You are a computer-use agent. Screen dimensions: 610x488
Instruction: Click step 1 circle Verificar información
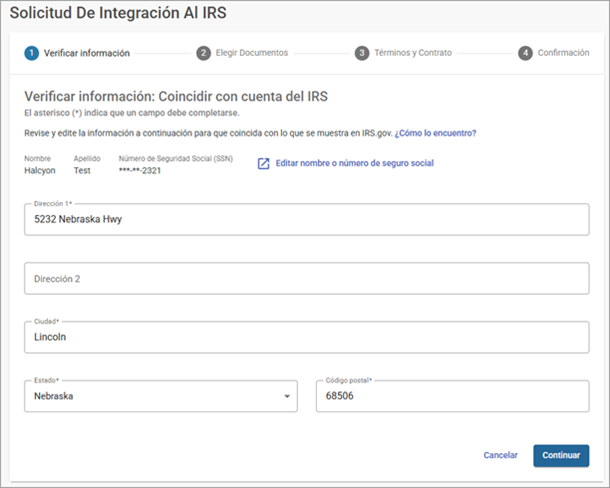coord(32,53)
